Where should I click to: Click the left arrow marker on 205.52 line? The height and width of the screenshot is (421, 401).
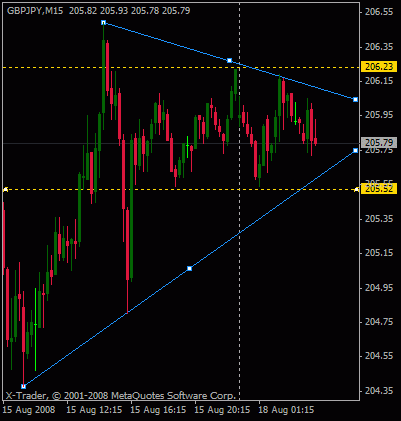click(x=5, y=190)
